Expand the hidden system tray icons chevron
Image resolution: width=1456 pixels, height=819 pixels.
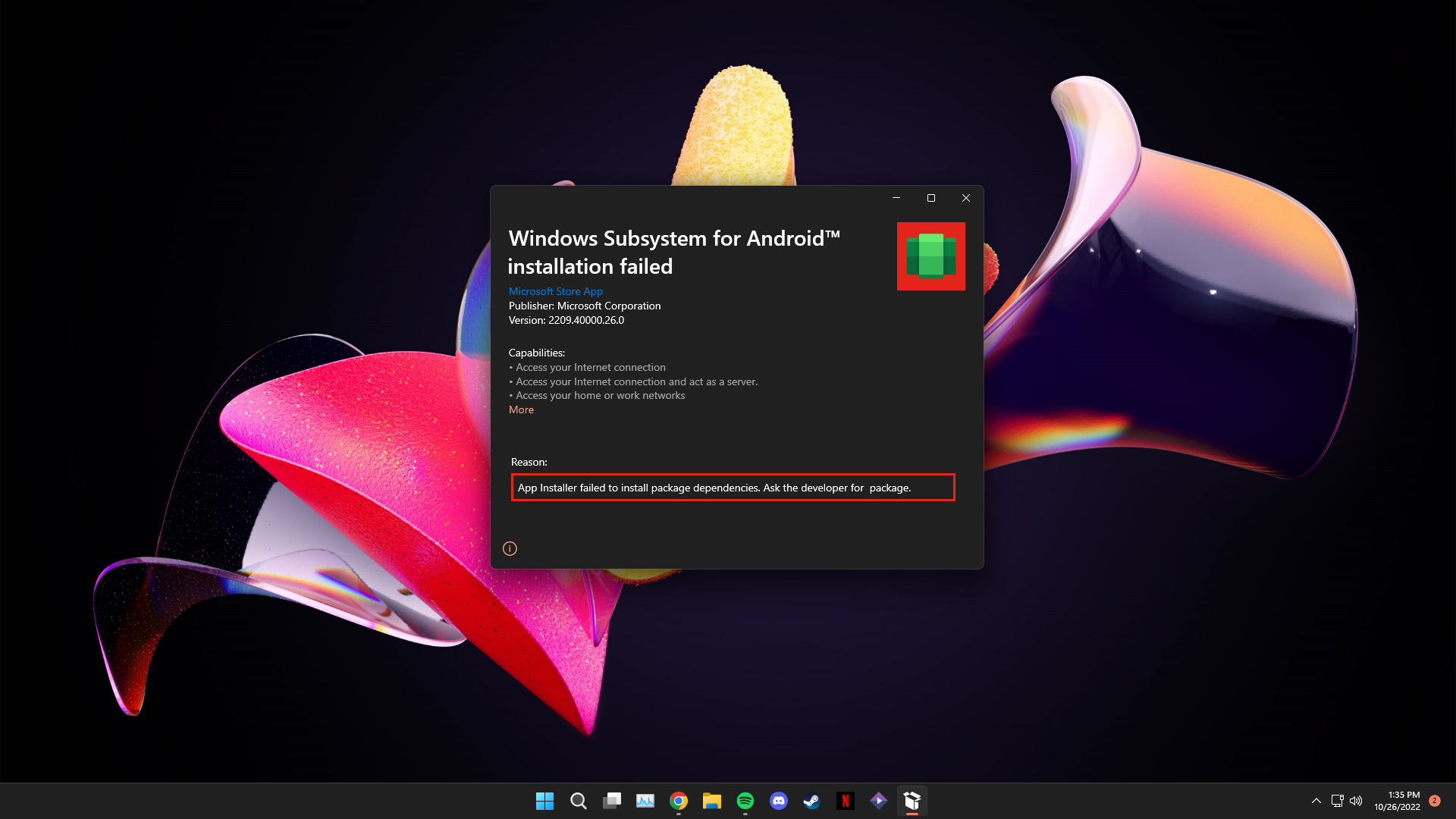[x=1316, y=801]
